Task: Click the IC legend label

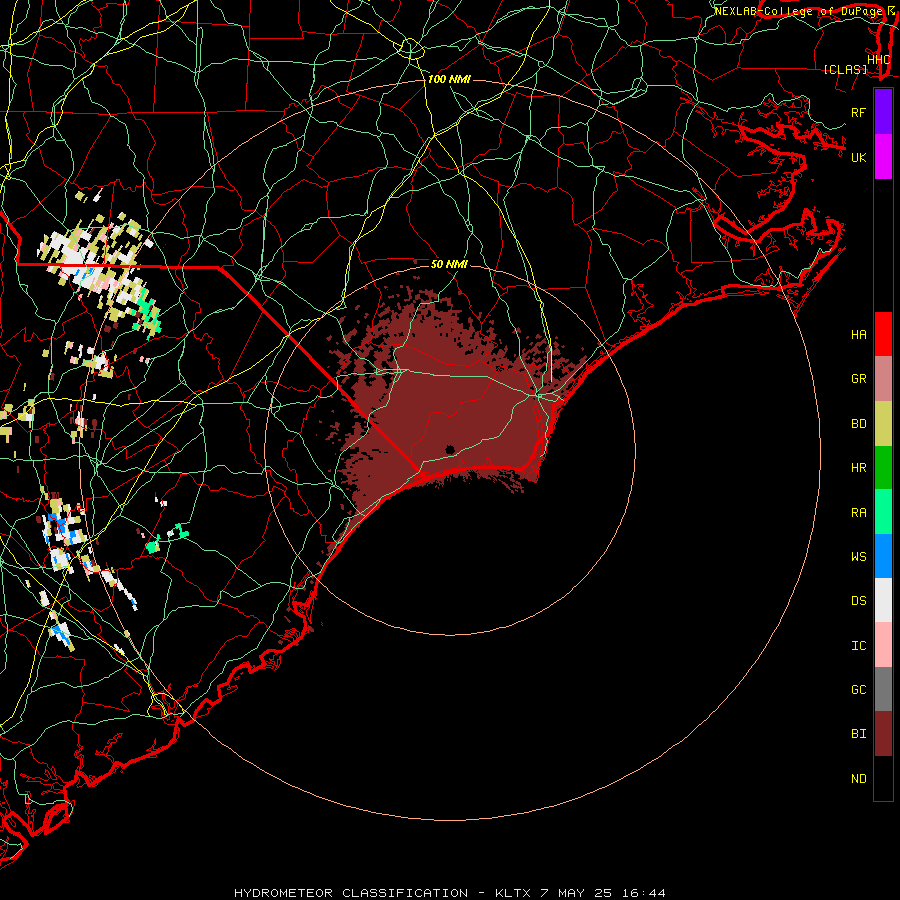Action: (x=858, y=646)
